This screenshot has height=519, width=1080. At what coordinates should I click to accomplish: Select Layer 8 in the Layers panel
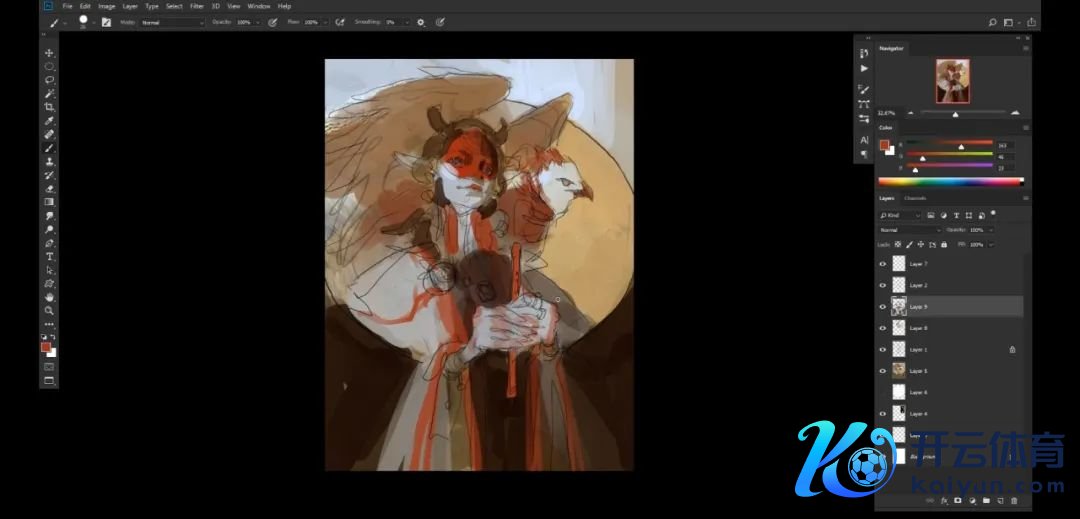pos(918,328)
